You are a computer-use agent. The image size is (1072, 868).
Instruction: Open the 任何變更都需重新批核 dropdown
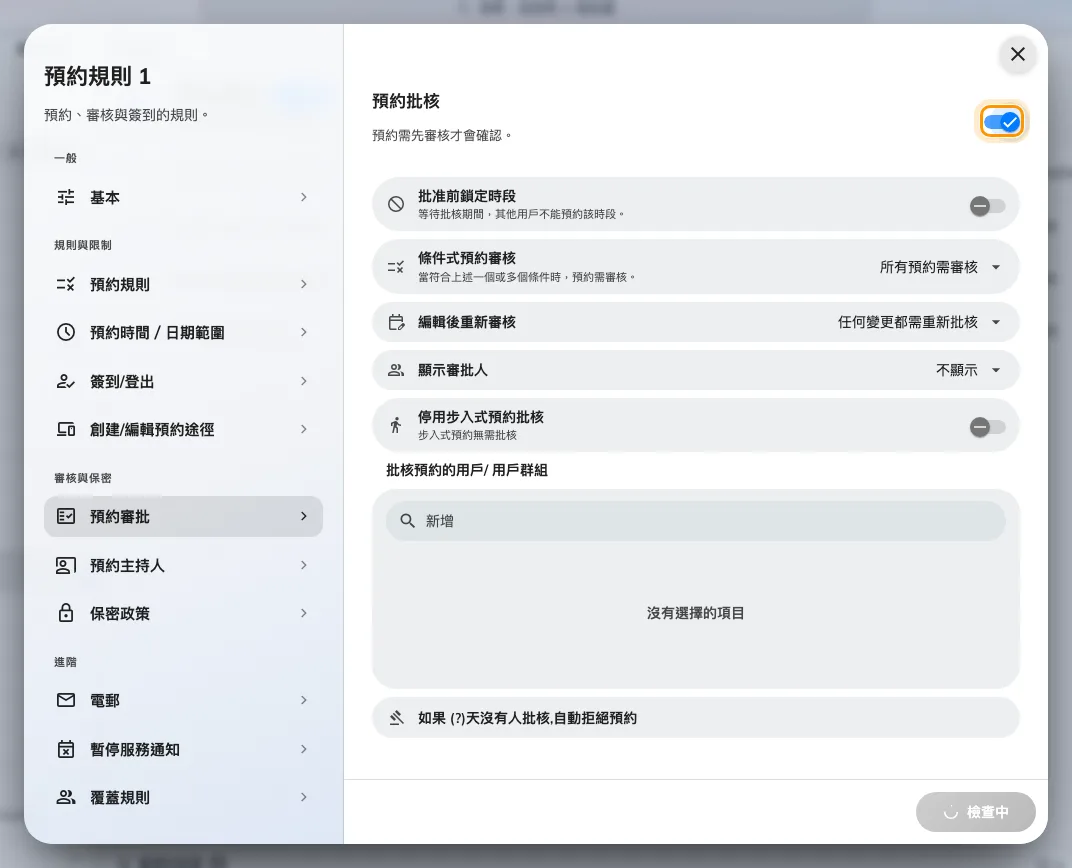(x=920, y=322)
